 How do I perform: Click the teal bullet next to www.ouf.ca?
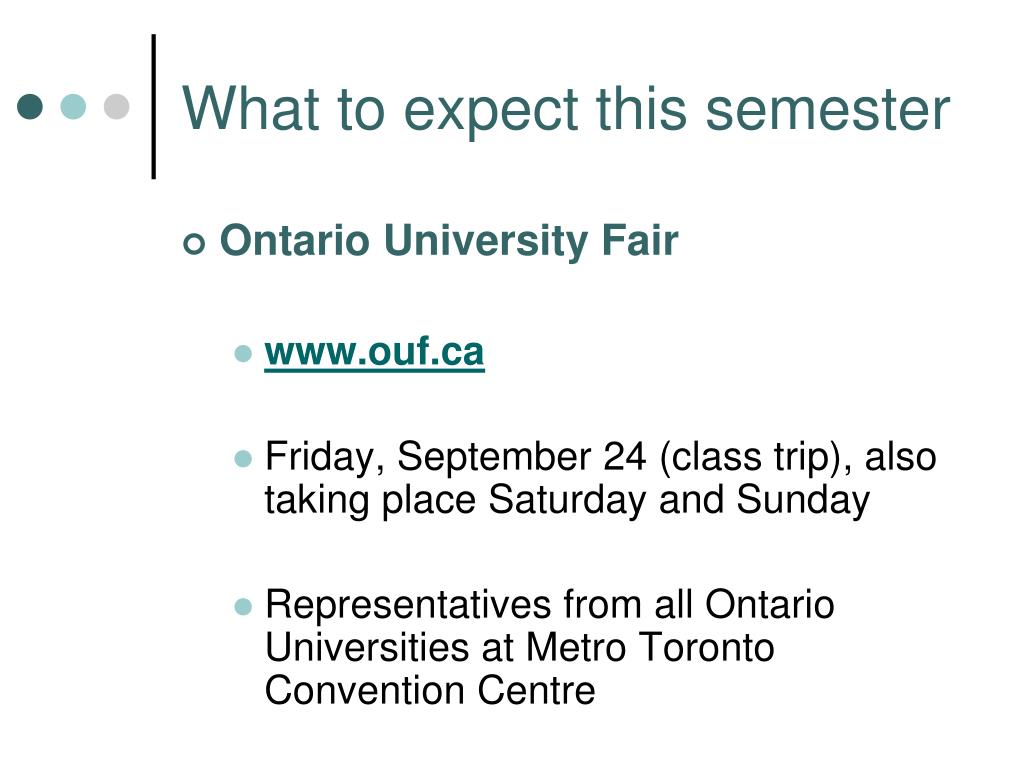tap(243, 354)
